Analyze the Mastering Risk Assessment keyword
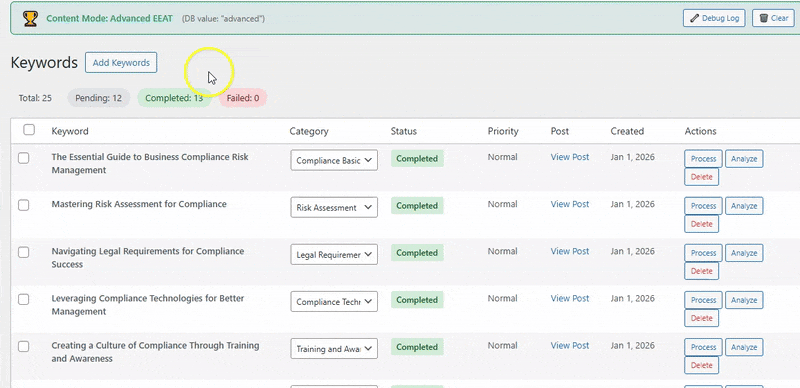 point(744,206)
